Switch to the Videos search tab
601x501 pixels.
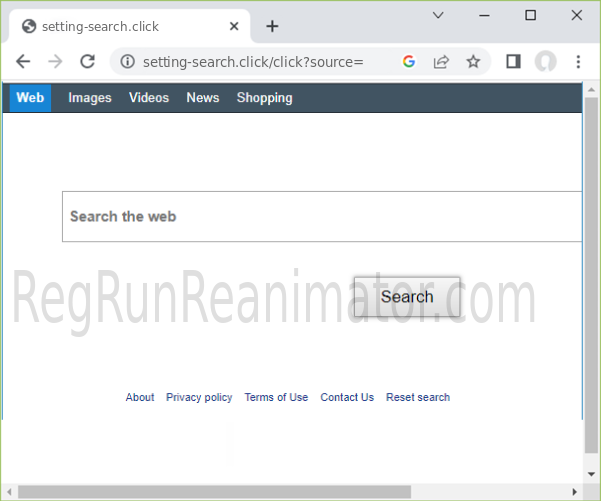click(x=149, y=98)
